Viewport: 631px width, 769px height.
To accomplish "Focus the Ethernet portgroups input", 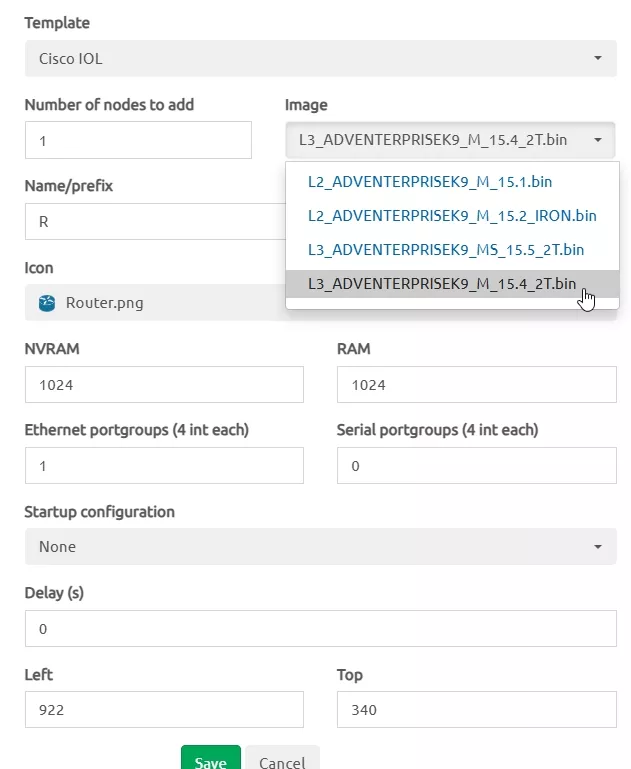I will click(164, 465).
